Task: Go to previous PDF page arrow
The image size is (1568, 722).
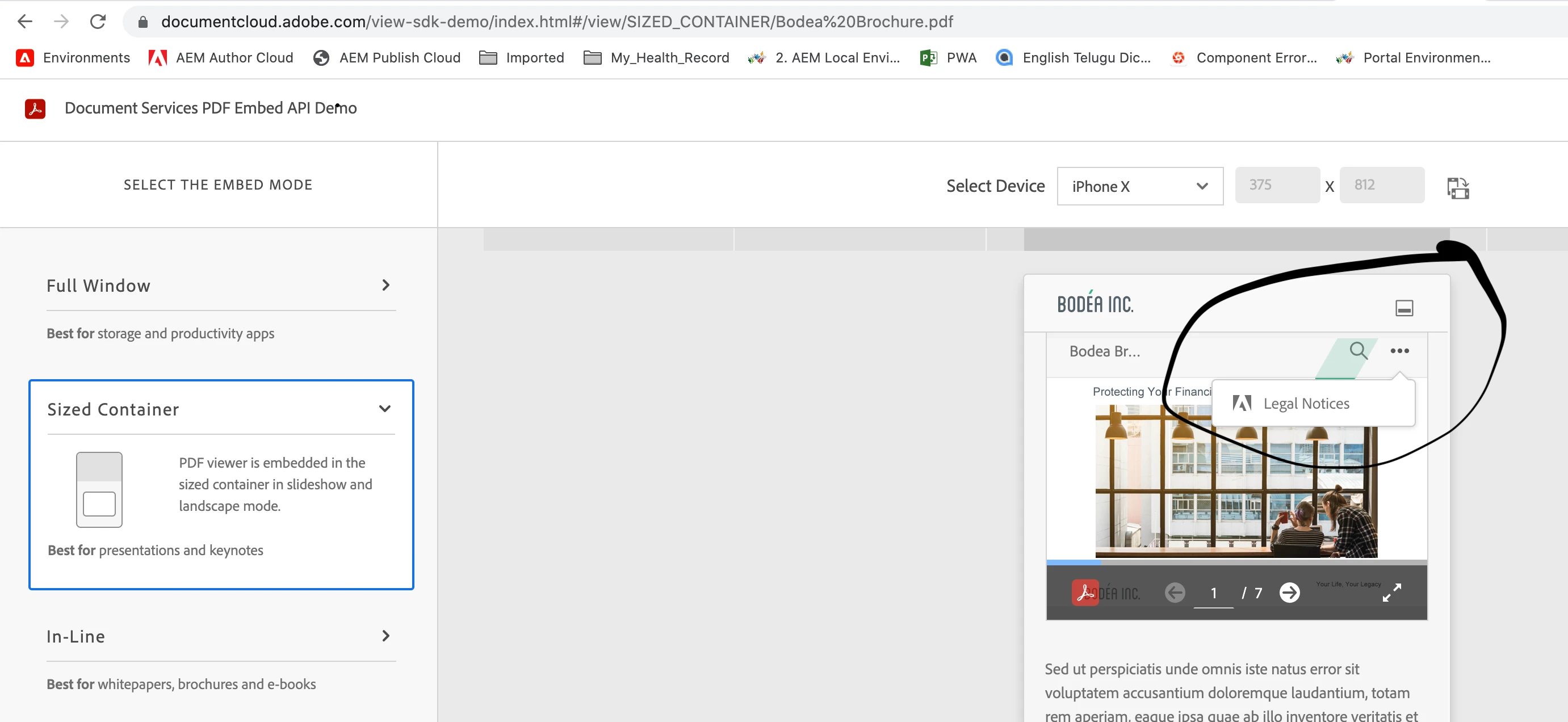Action: (x=1174, y=593)
